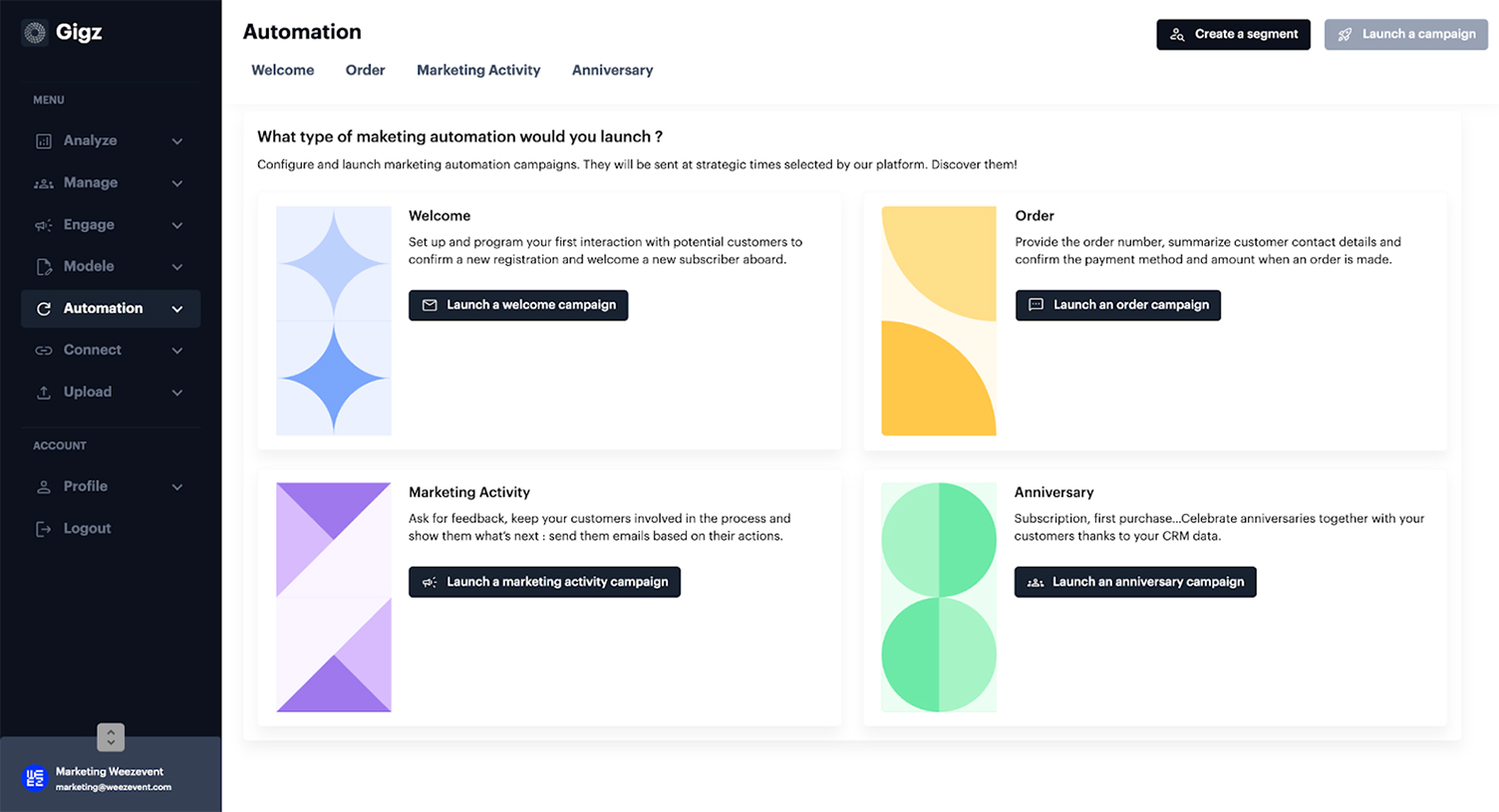Switch to the Order tab
The width and height of the screenshot is (1499, 812).
point(365,70)
